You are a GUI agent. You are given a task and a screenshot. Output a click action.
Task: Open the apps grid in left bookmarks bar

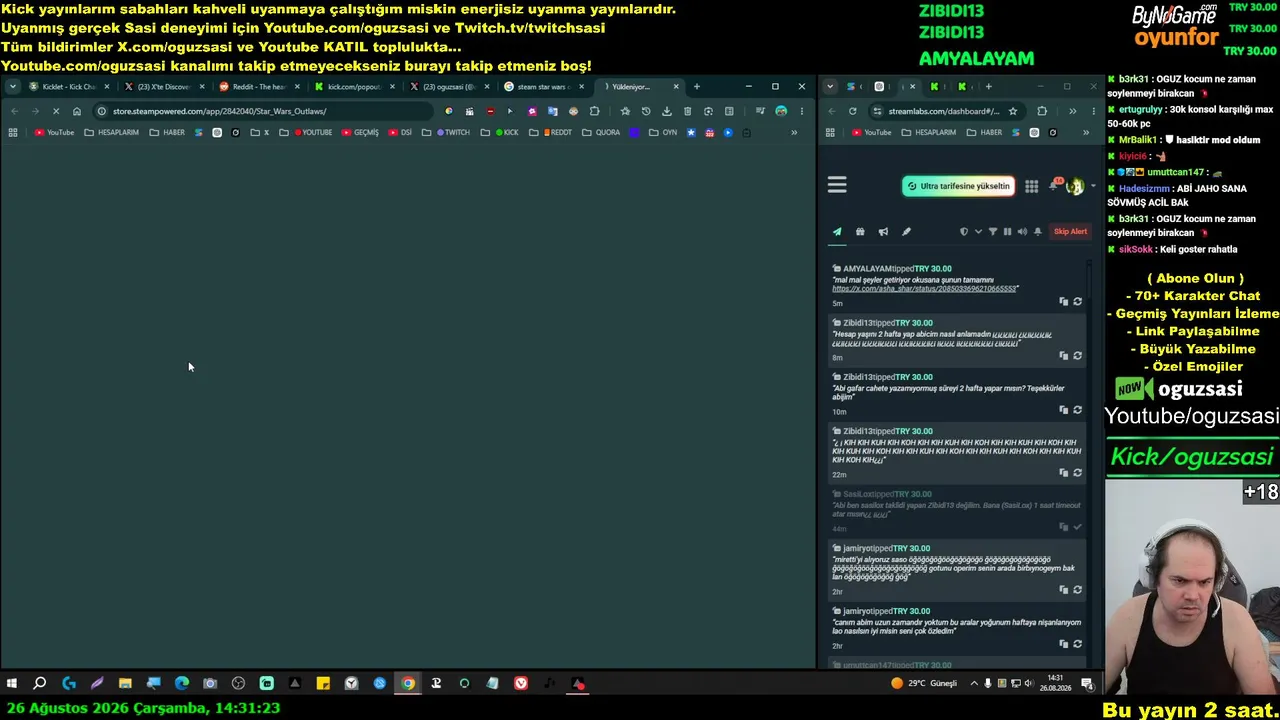[x=13, y=132]
